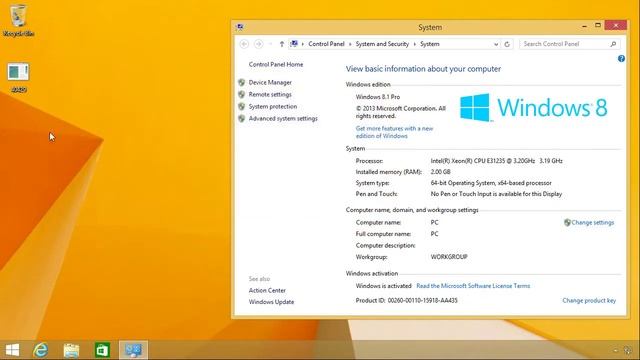This screenshot has height=360, width=640.
Task: Select the System window taskbar button
Action: click(x=133, y=350)
